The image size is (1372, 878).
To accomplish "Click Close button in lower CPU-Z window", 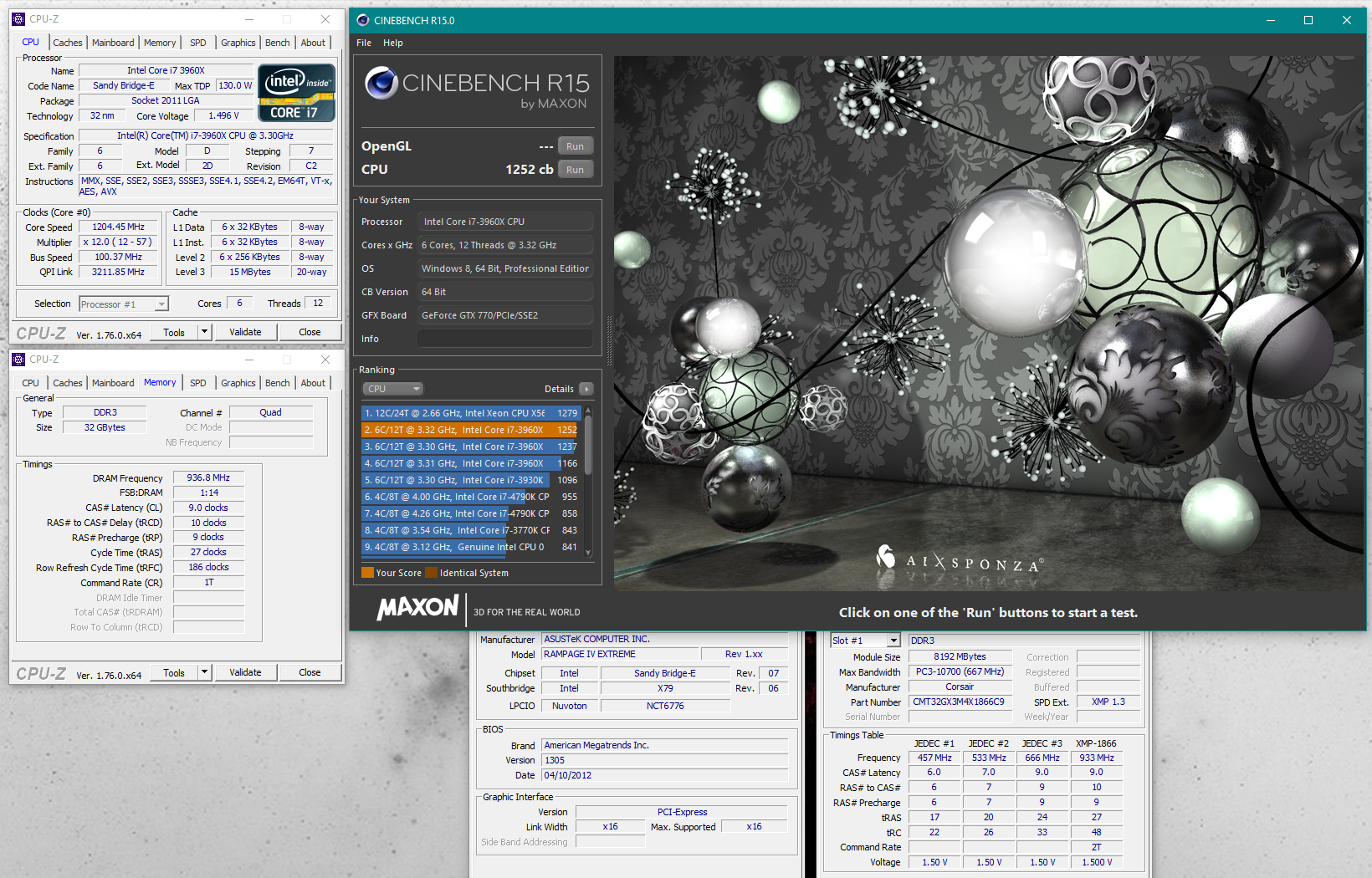I will point(310,672).
